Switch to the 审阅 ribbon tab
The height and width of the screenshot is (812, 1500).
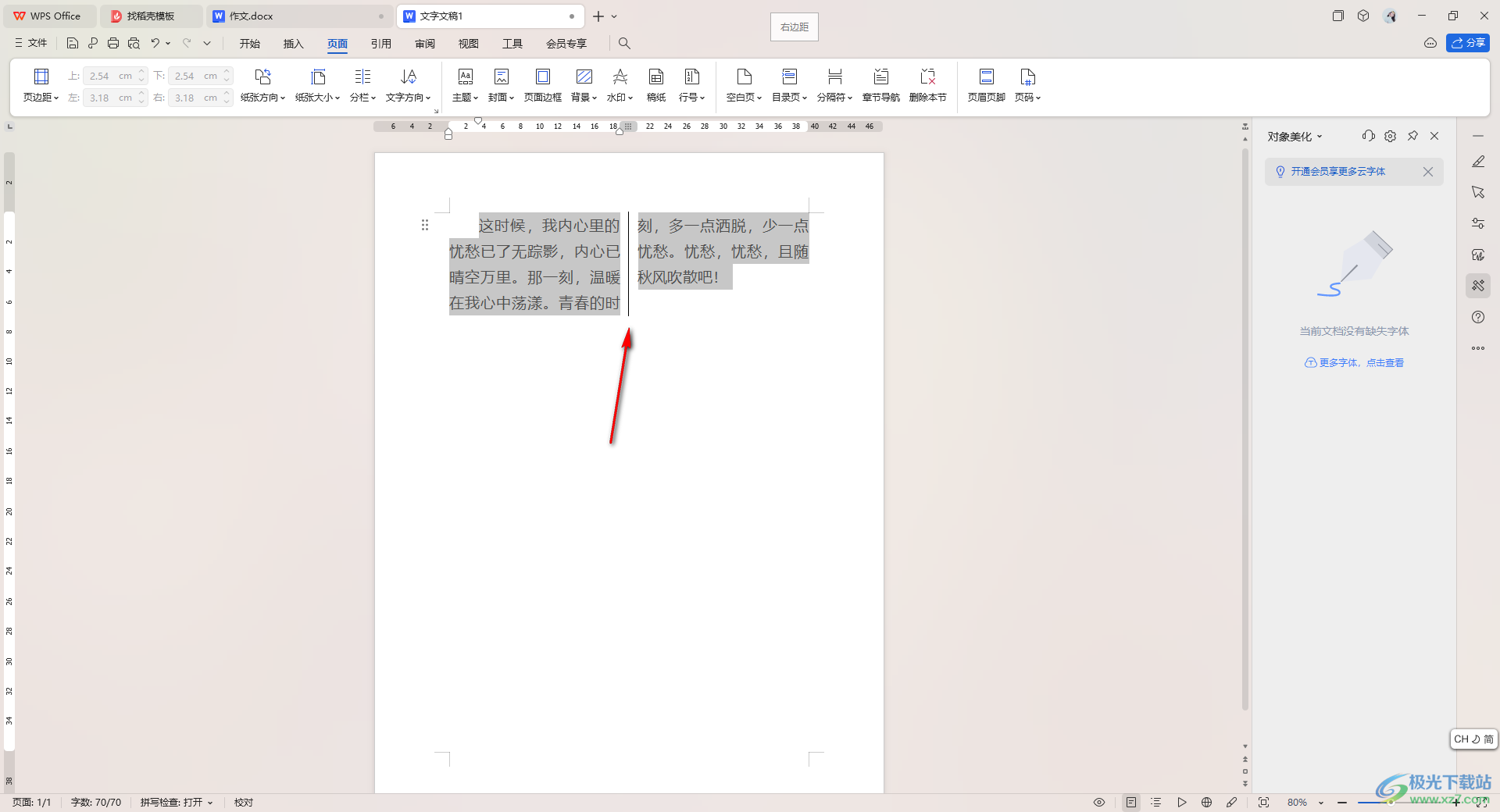pyautogui.click(x=425, y=44)
